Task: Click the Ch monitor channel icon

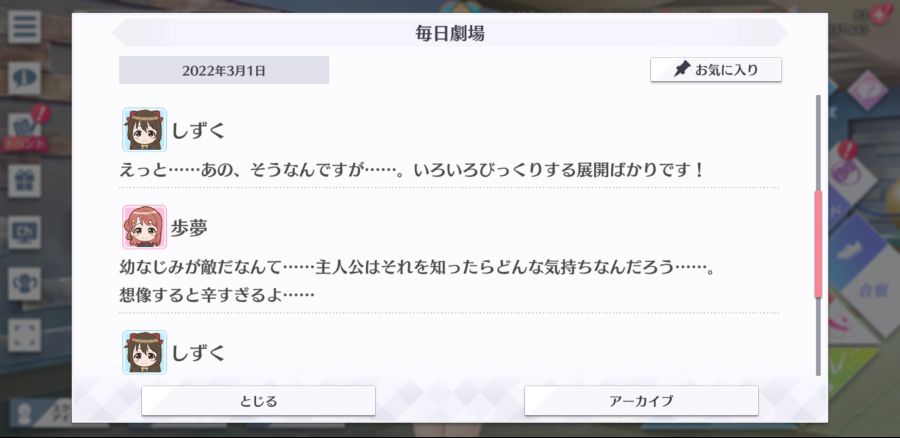Action: pos(24,232)
